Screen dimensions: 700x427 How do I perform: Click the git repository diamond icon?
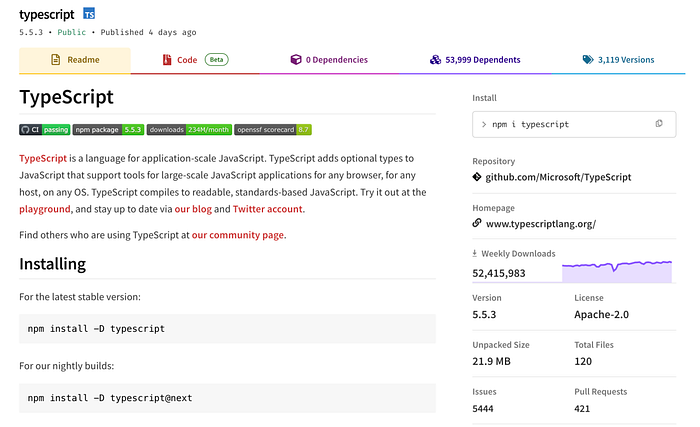pos(477,177)
